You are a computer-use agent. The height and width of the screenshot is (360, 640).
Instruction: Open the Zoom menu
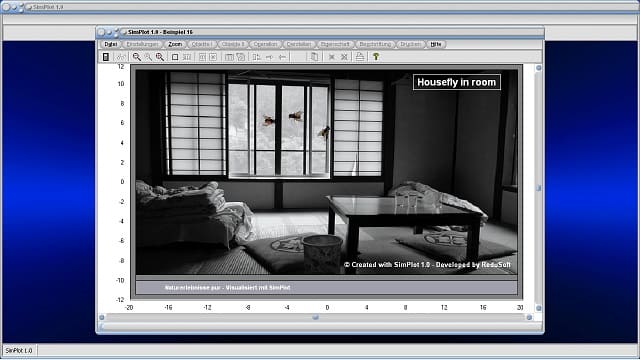point(175,44)
